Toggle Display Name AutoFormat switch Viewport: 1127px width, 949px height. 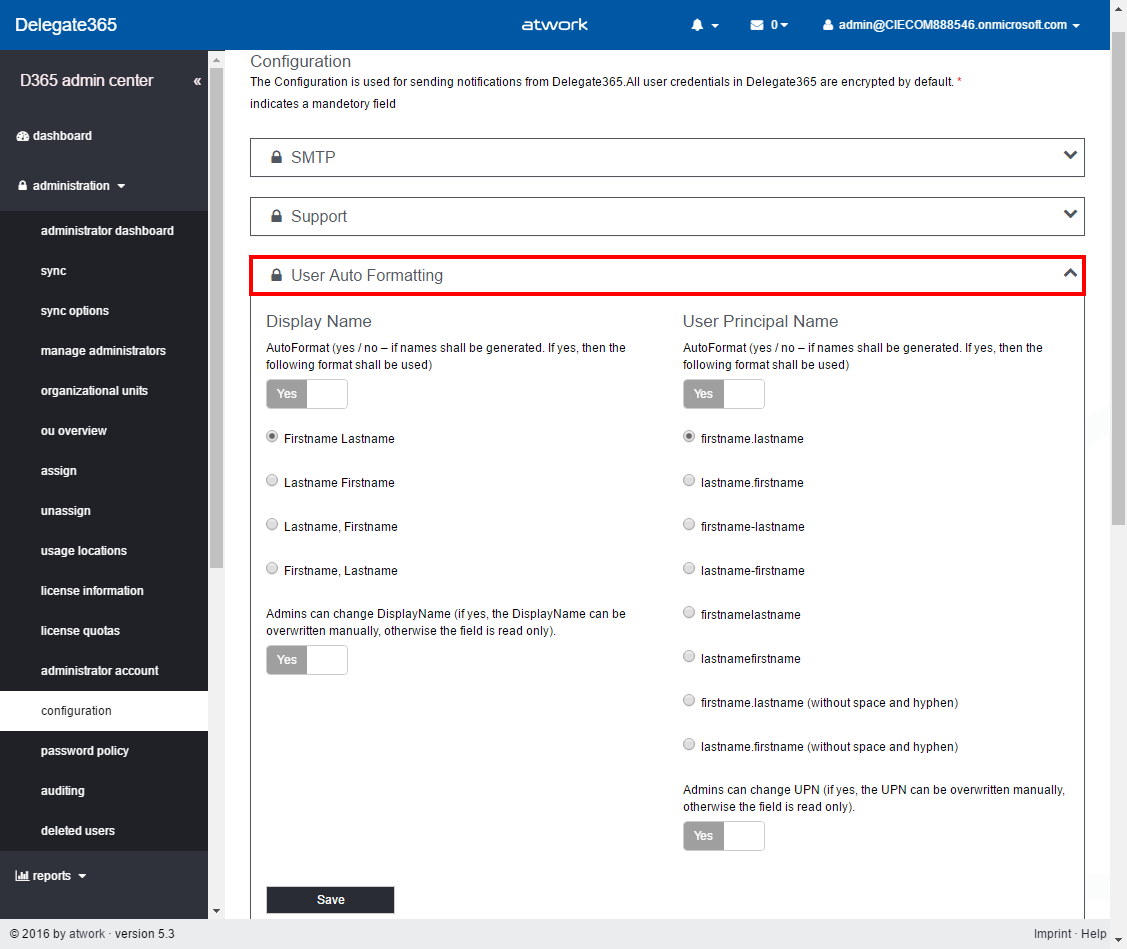306,394
